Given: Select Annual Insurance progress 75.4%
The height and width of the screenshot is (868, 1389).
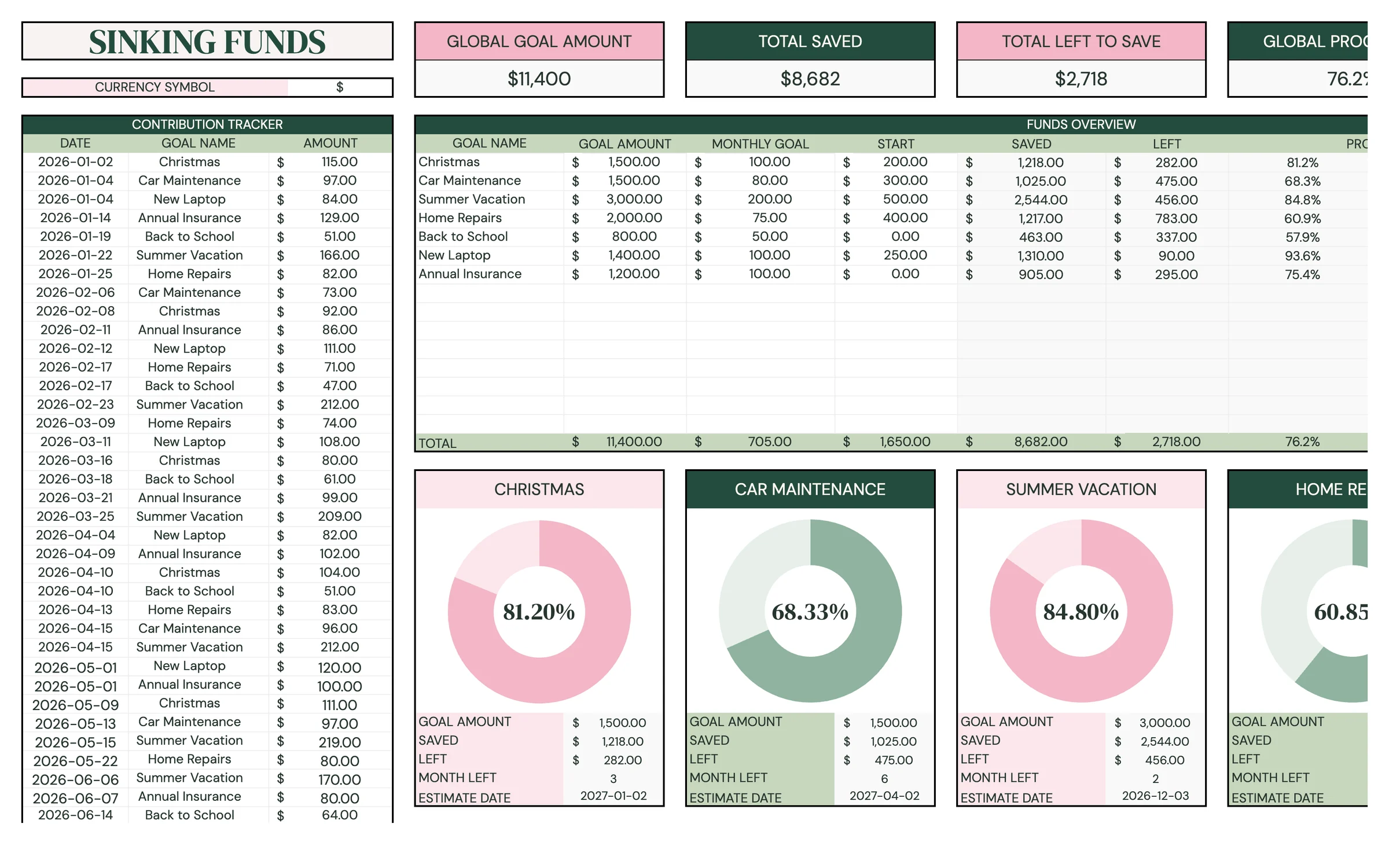Looking at the screenshot, I should click(x=1302, y=274).
